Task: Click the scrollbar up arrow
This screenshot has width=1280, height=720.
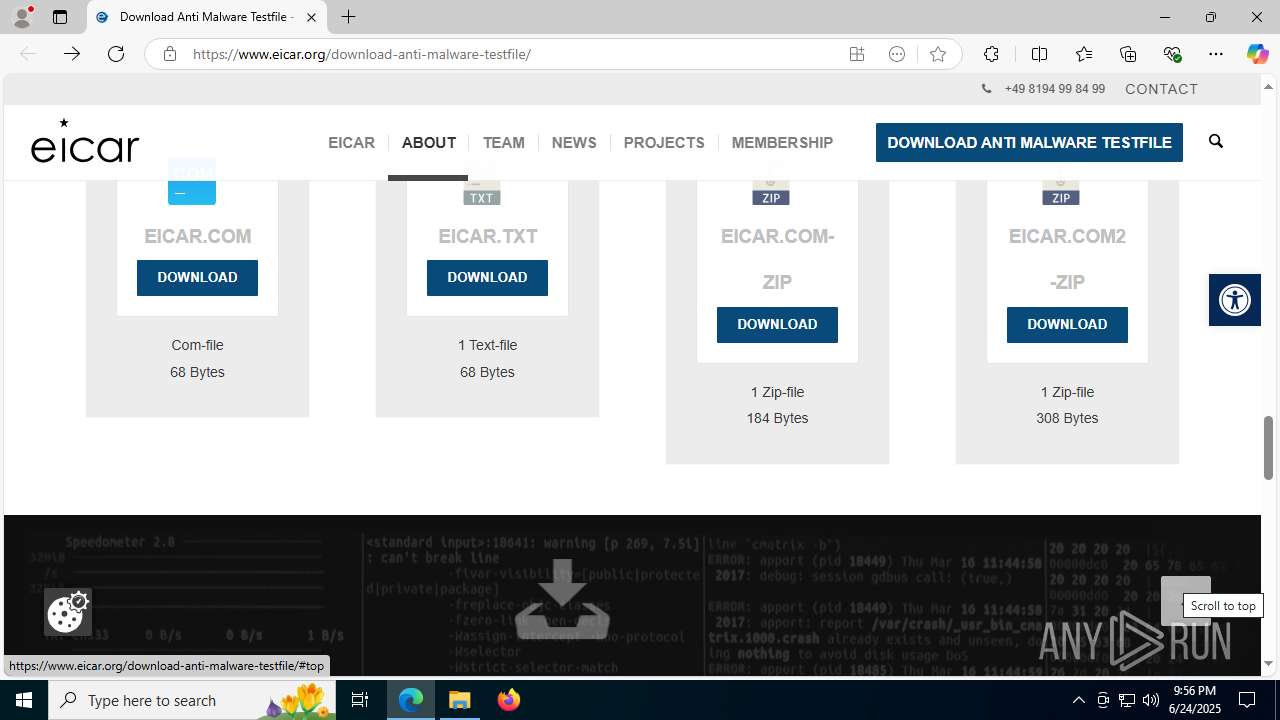Action: (1269, 86)
